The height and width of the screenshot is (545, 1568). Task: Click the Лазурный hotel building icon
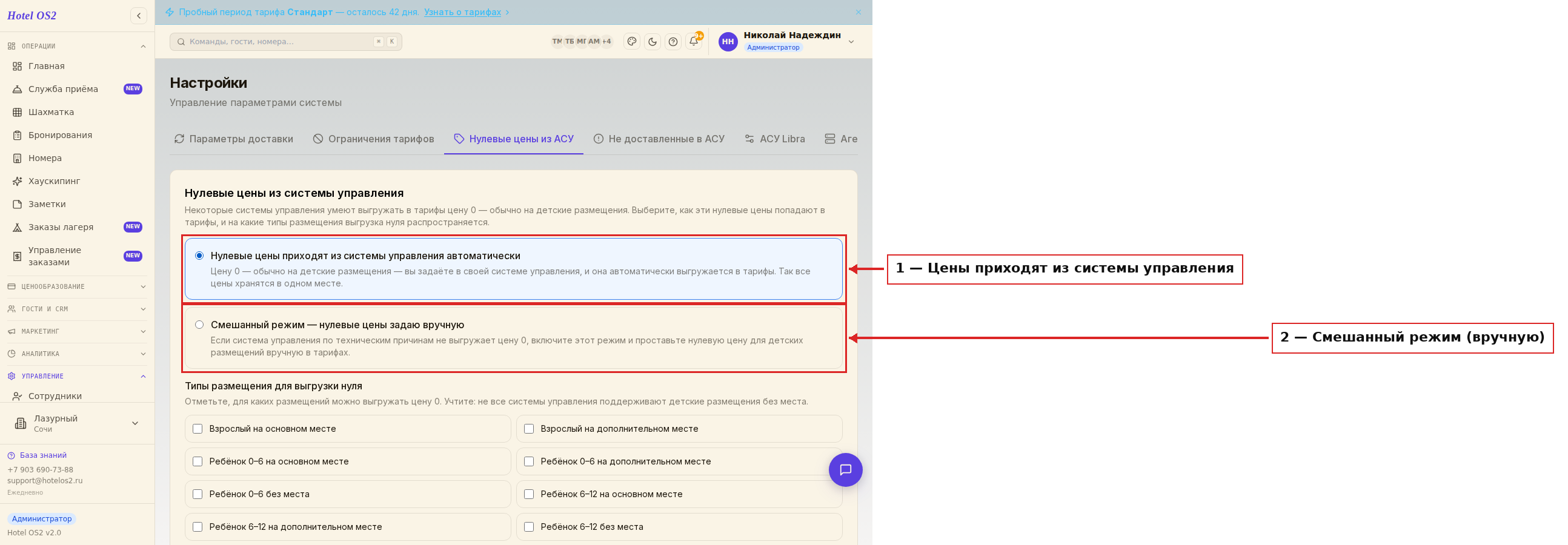click(21, 423)
